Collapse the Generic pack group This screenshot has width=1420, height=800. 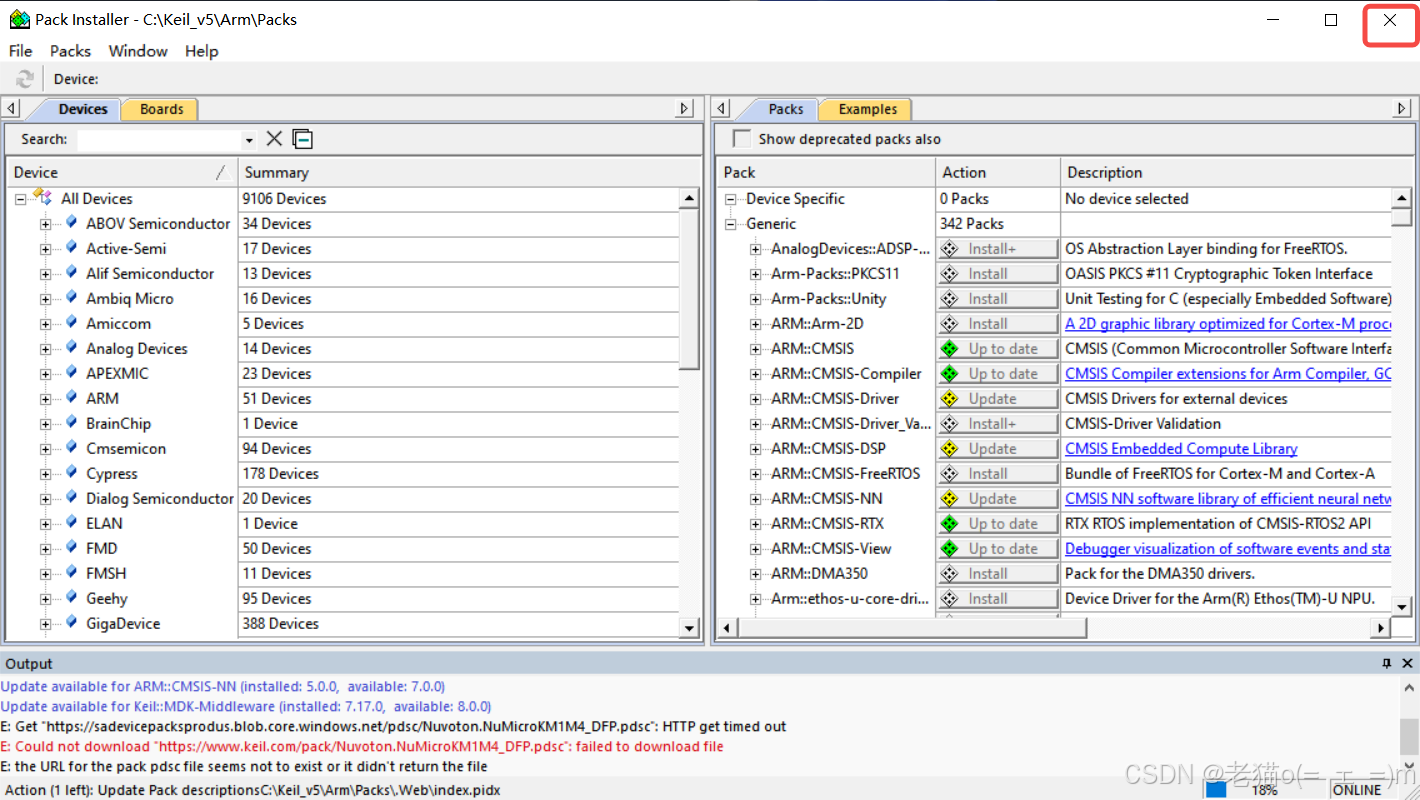point(730,224)
